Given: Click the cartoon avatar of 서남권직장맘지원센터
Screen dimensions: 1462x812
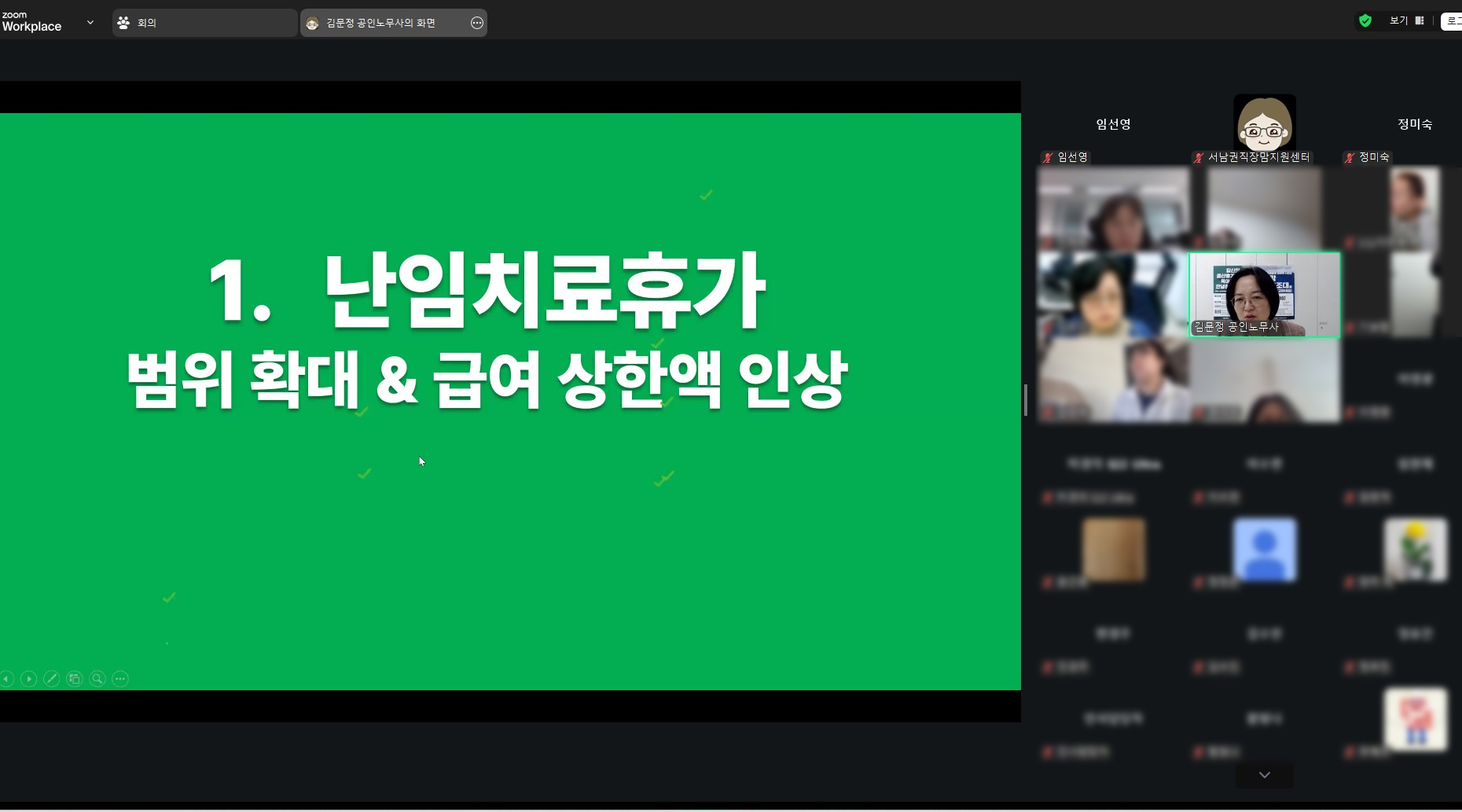Looking at the screenshot, I should (1264, 123).
